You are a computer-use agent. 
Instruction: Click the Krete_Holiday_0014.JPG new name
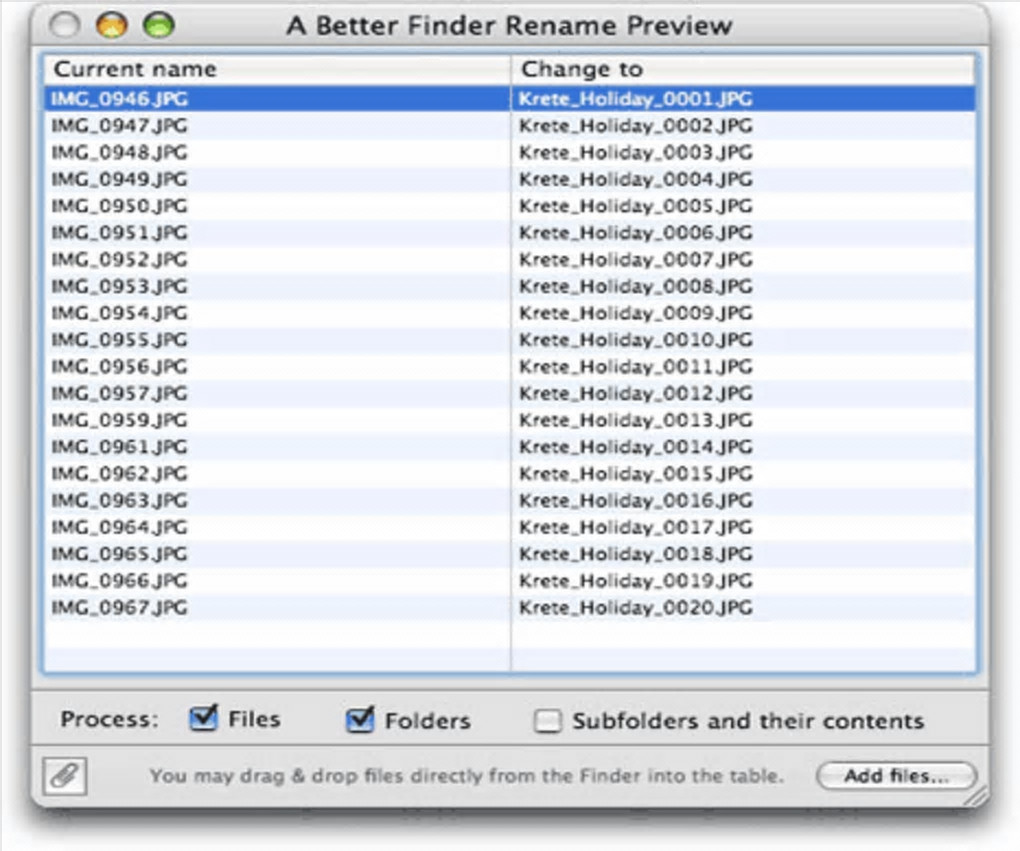pyautogui.click(x=636, y=446)
